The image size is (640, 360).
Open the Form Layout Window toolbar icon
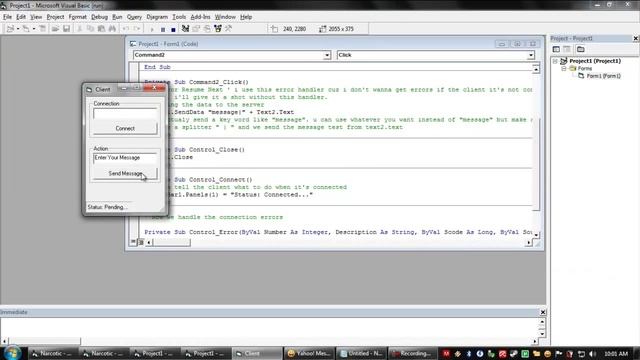[207, 29]
